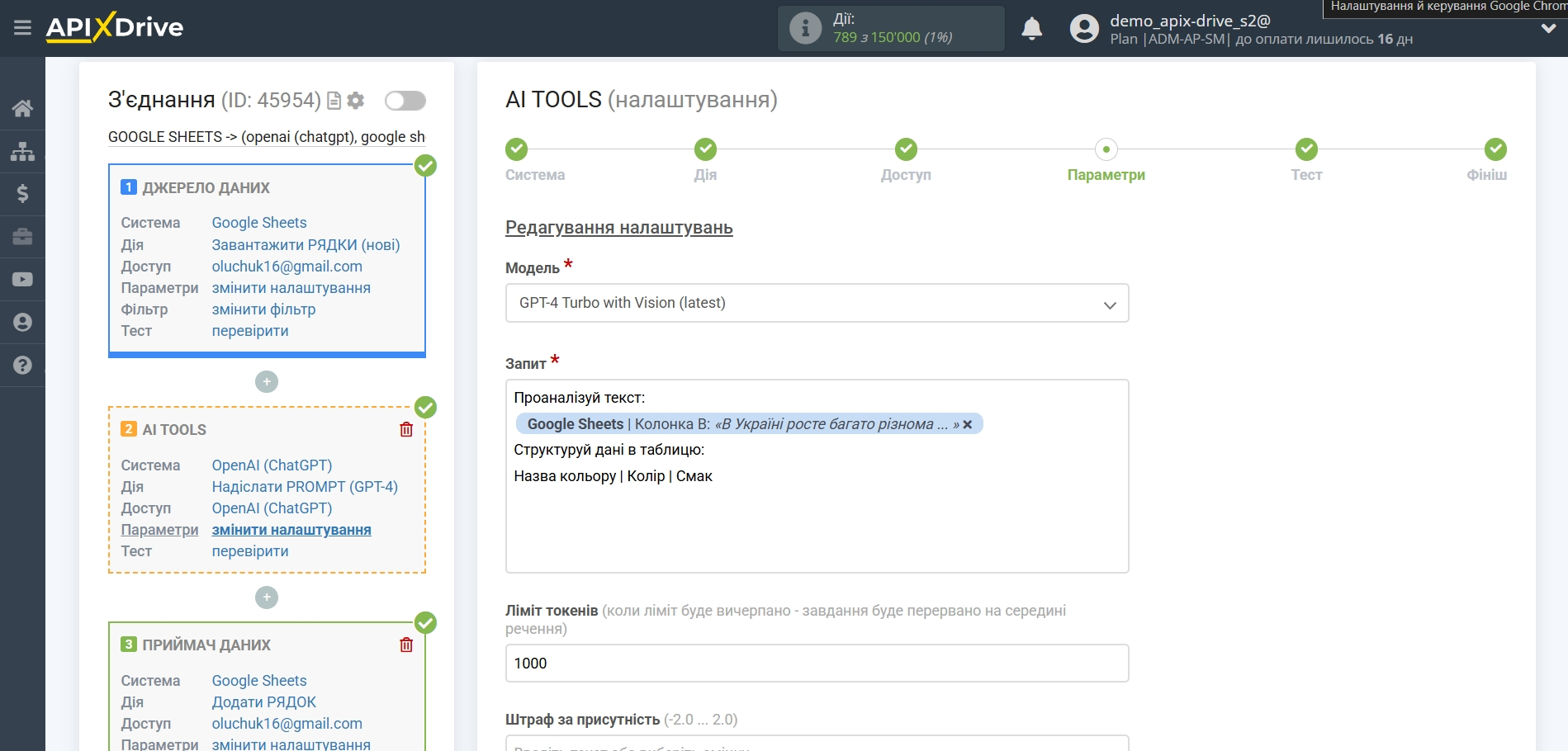This screenshot has height=751, width=1568.
Task: Click Надіслати PROMPT (GPT-4) link
Action: tap(305, 487)
